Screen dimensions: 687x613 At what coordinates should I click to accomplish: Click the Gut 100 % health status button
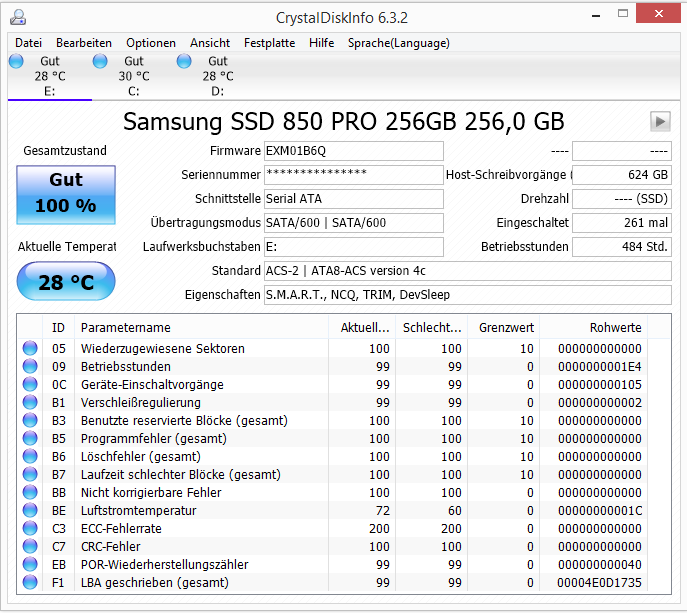[66, 195]
